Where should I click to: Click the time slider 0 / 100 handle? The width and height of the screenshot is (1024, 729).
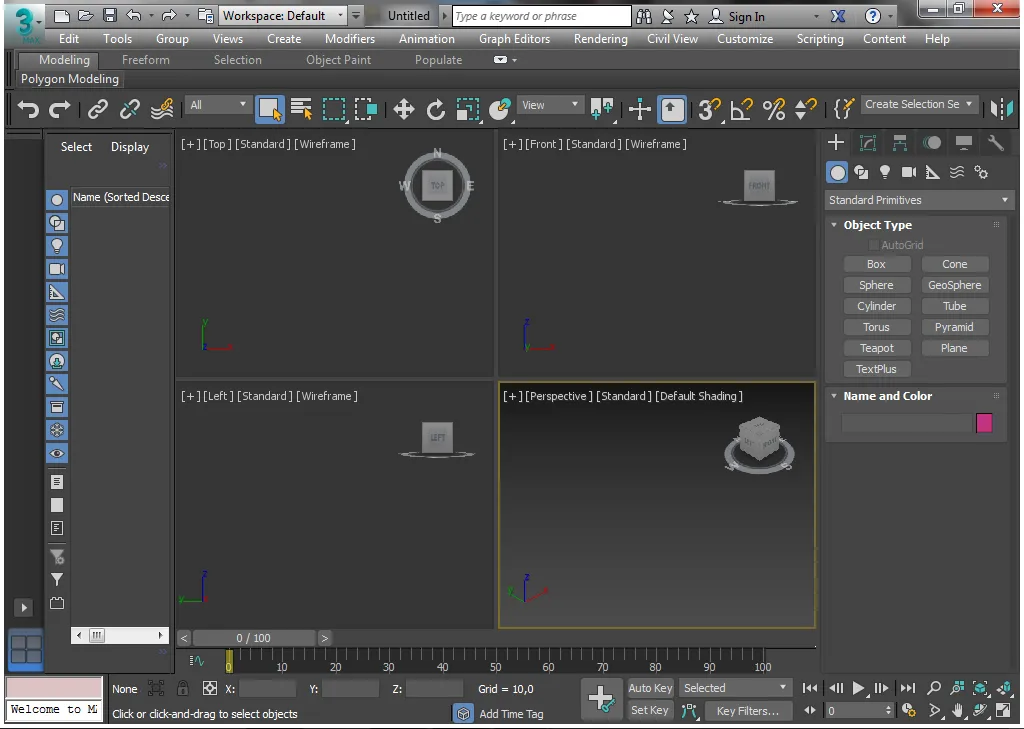pyautogui.click(x=255, y=638)
